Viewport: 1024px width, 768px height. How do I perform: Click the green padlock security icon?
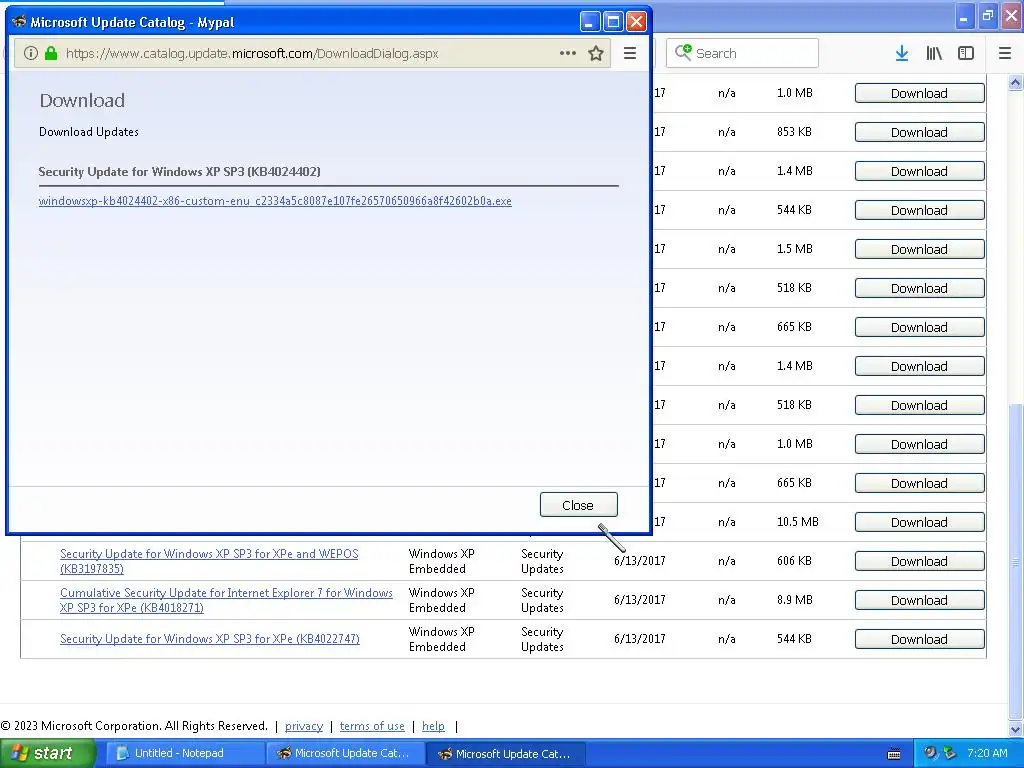coord(51,54)
